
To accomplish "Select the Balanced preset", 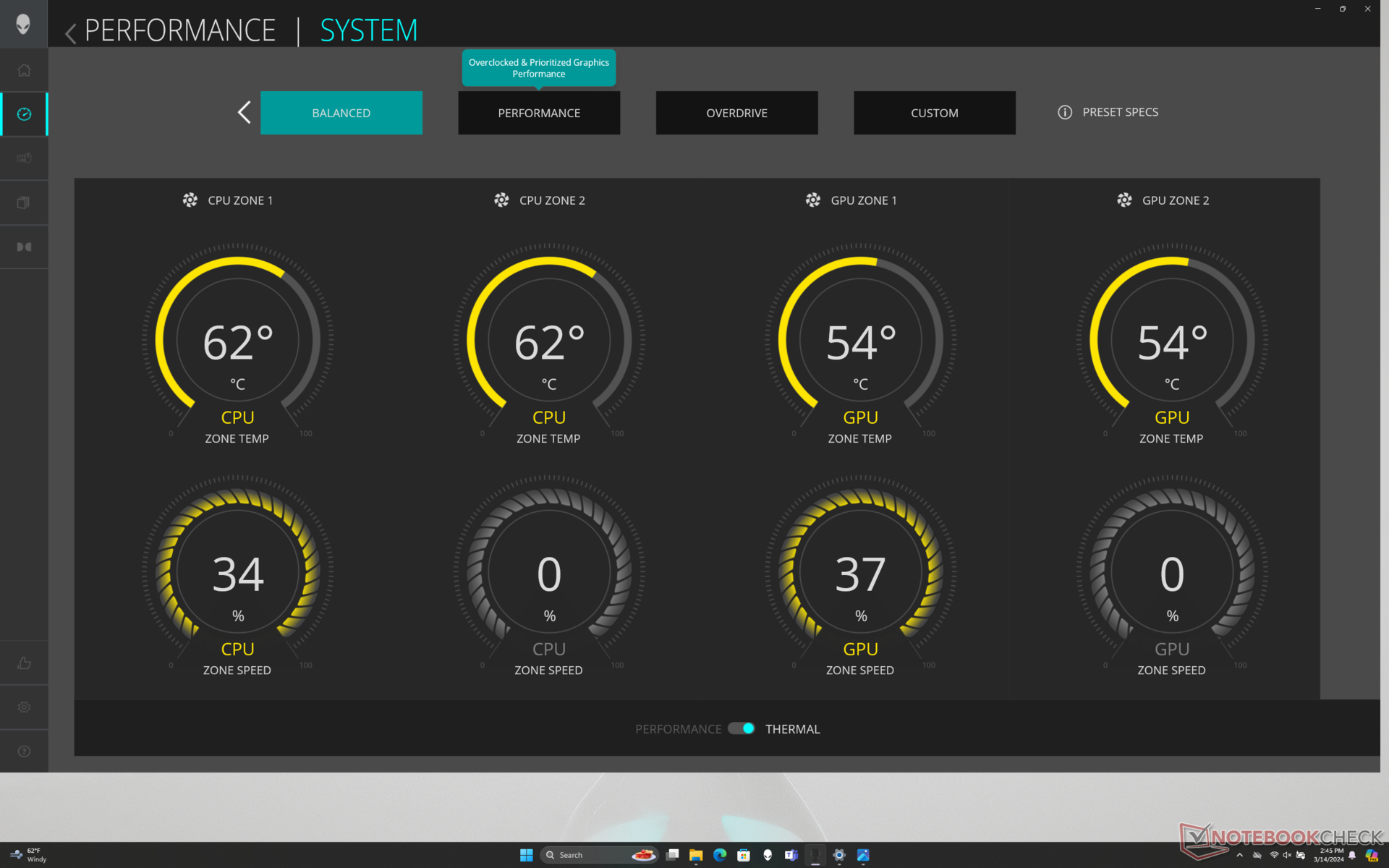I will click(341, 113).
